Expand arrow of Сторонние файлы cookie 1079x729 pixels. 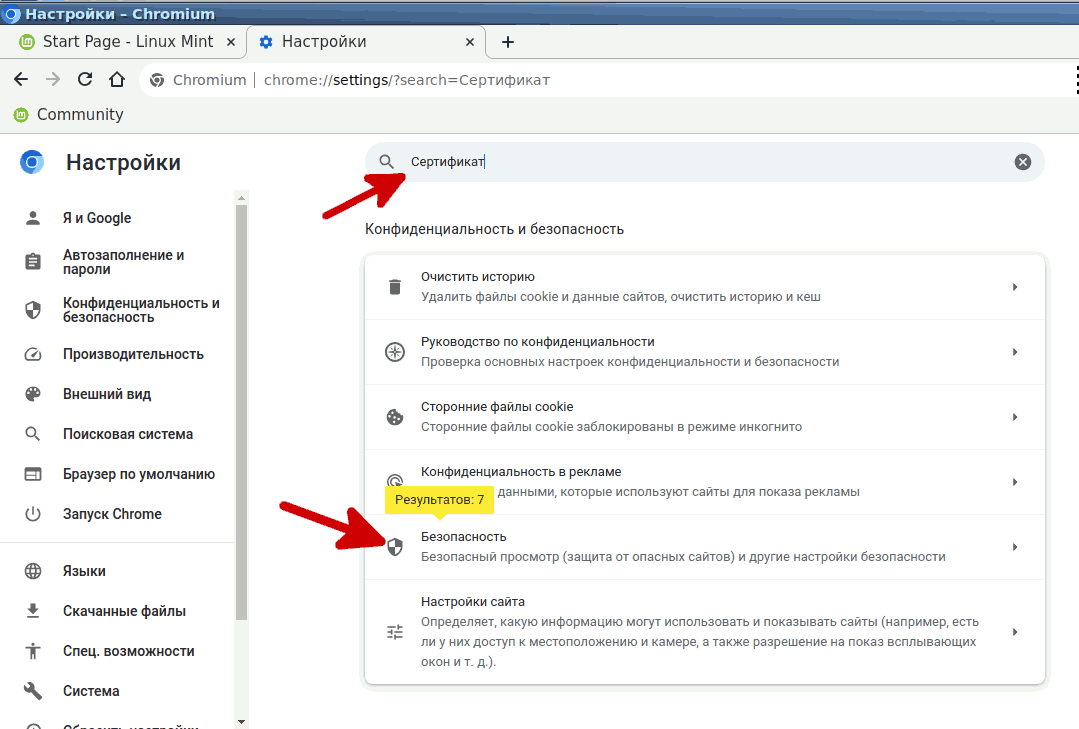1015,417
